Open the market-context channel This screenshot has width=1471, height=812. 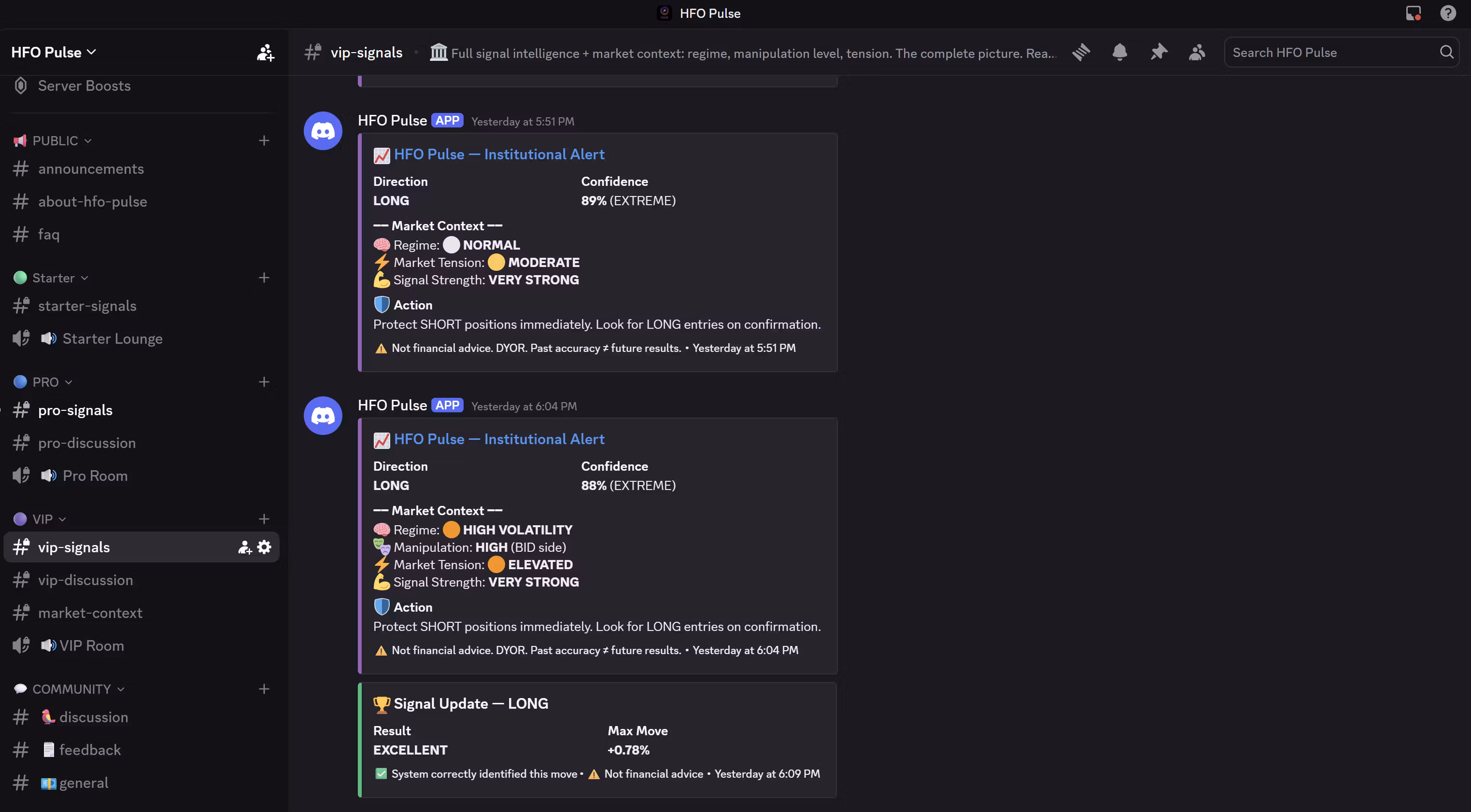pyautogui.click(x=141, y=613)
